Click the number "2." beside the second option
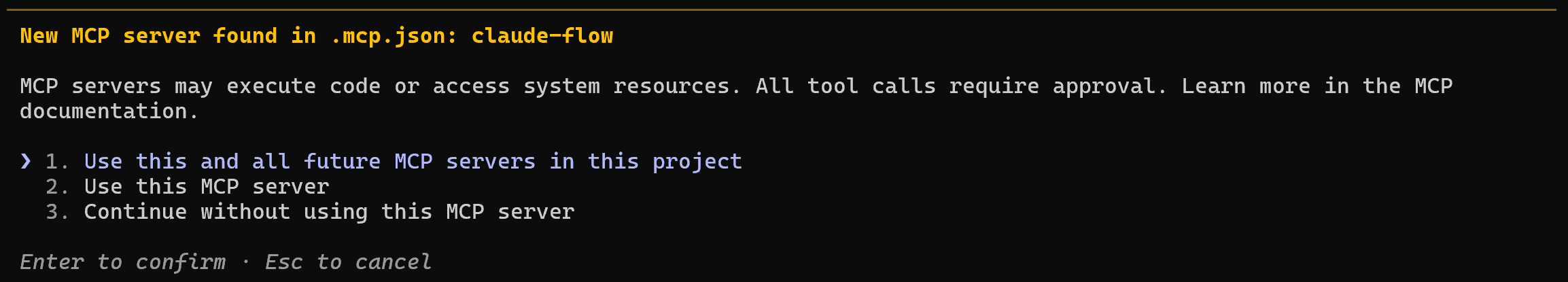 57,187
